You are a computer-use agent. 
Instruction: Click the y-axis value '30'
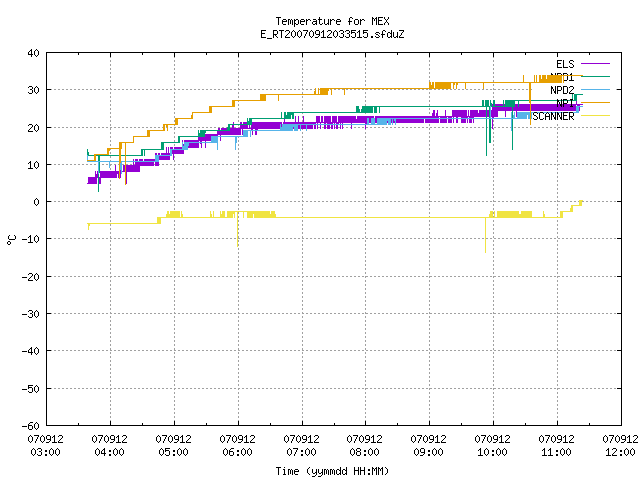(x=33, y=90)
